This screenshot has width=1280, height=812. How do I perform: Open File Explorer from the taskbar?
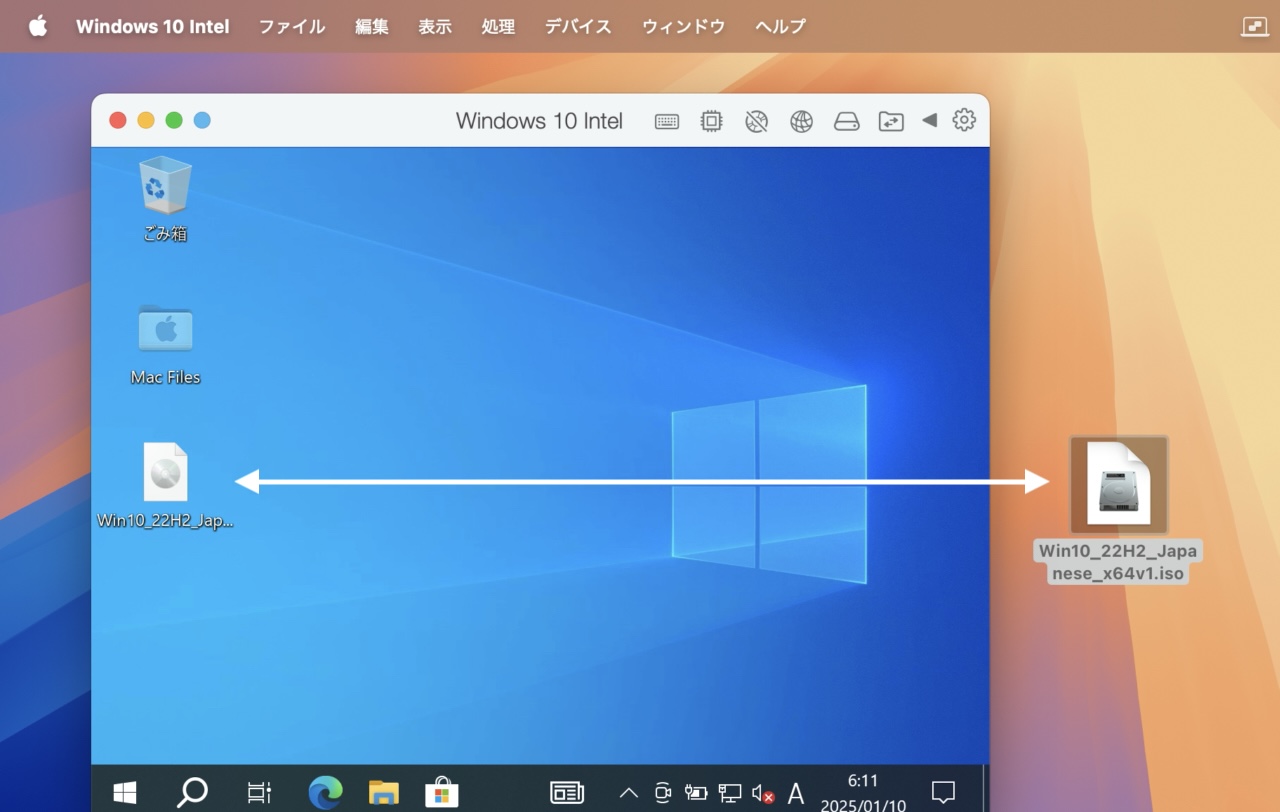383,793
